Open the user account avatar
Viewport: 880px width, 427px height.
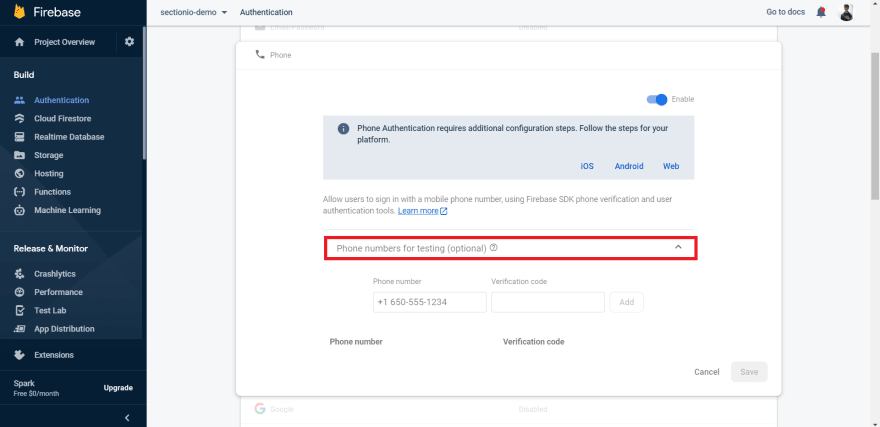coord(846,12)
